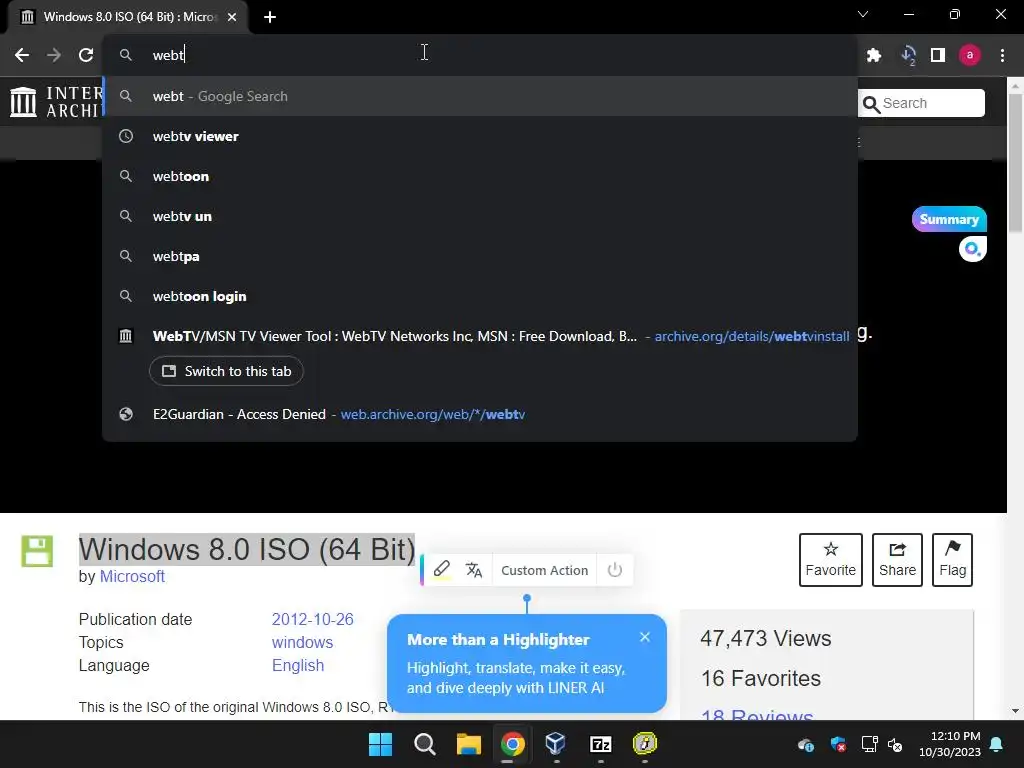
Task: Click the Chrome taskbar icon
Action: tap(513, 744)
